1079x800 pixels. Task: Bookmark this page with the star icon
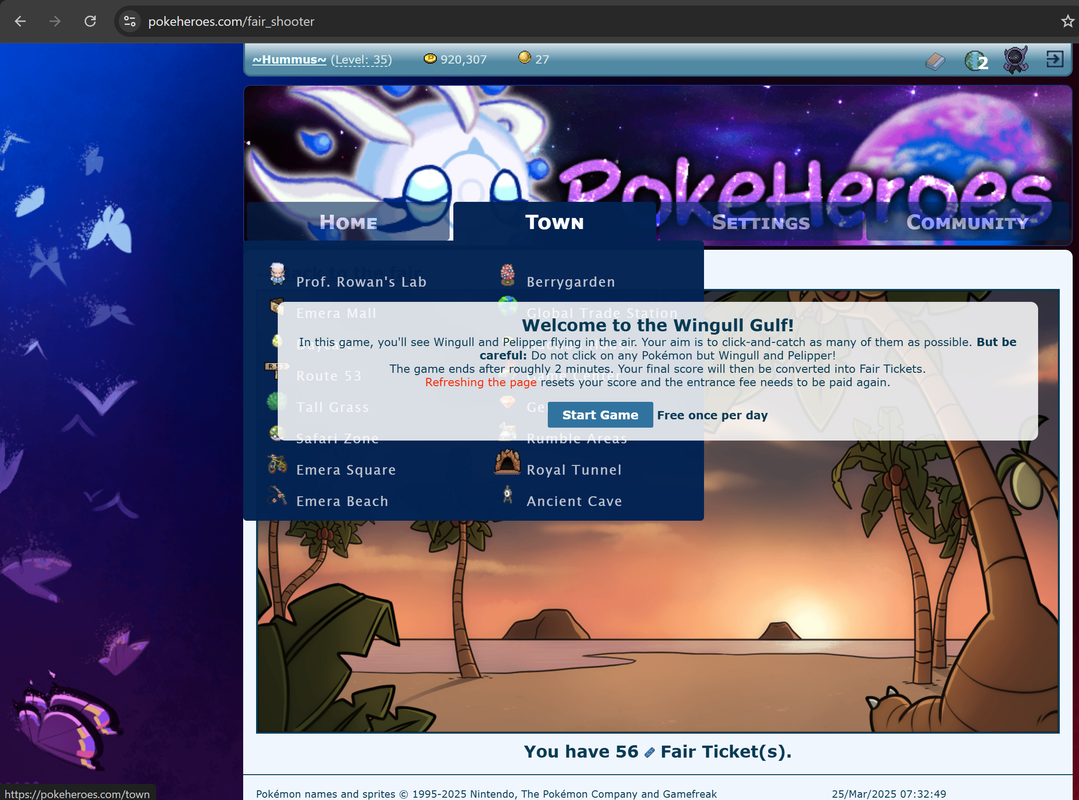point(1067,21)
